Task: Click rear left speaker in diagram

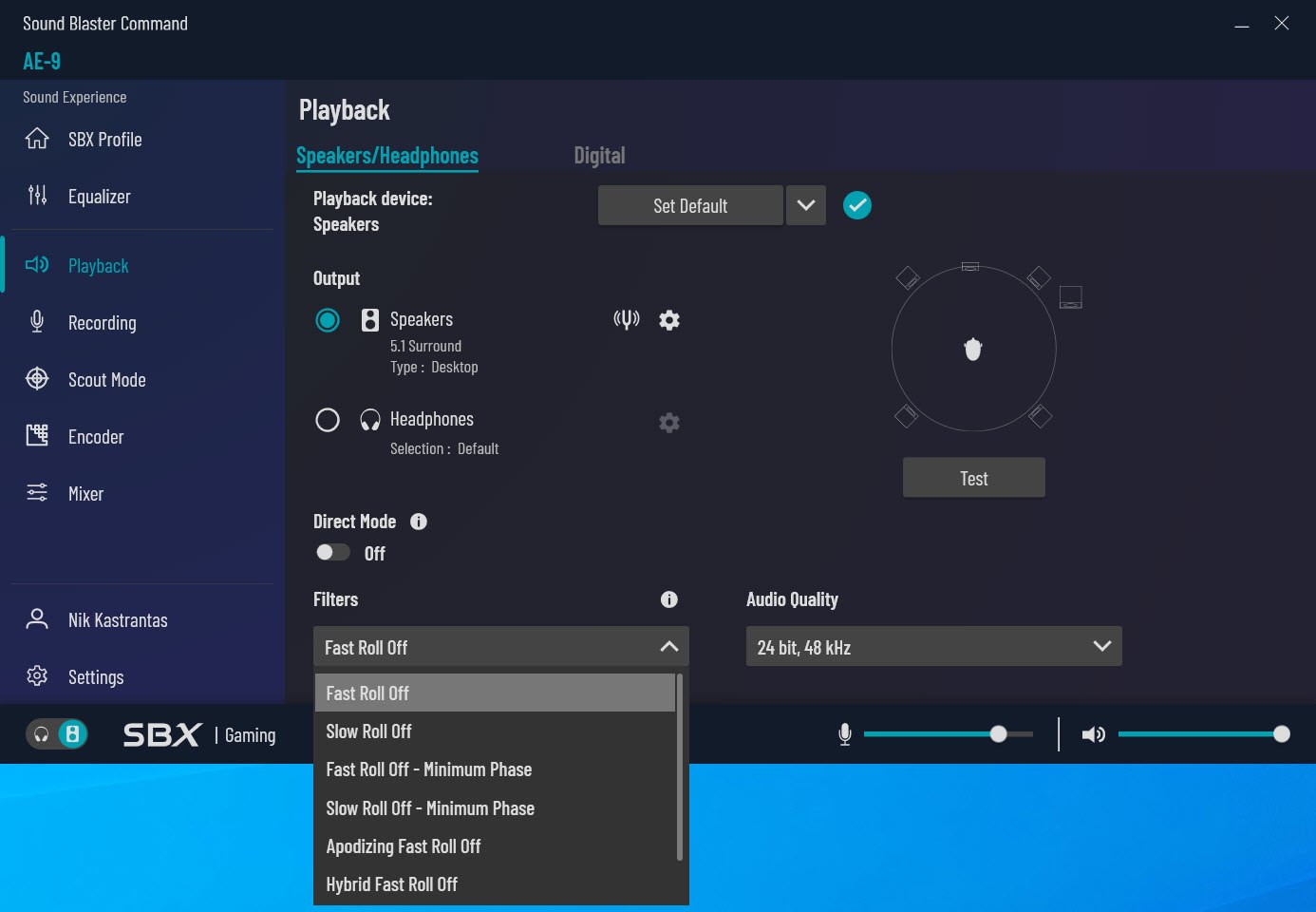Action: coord(906,415)
